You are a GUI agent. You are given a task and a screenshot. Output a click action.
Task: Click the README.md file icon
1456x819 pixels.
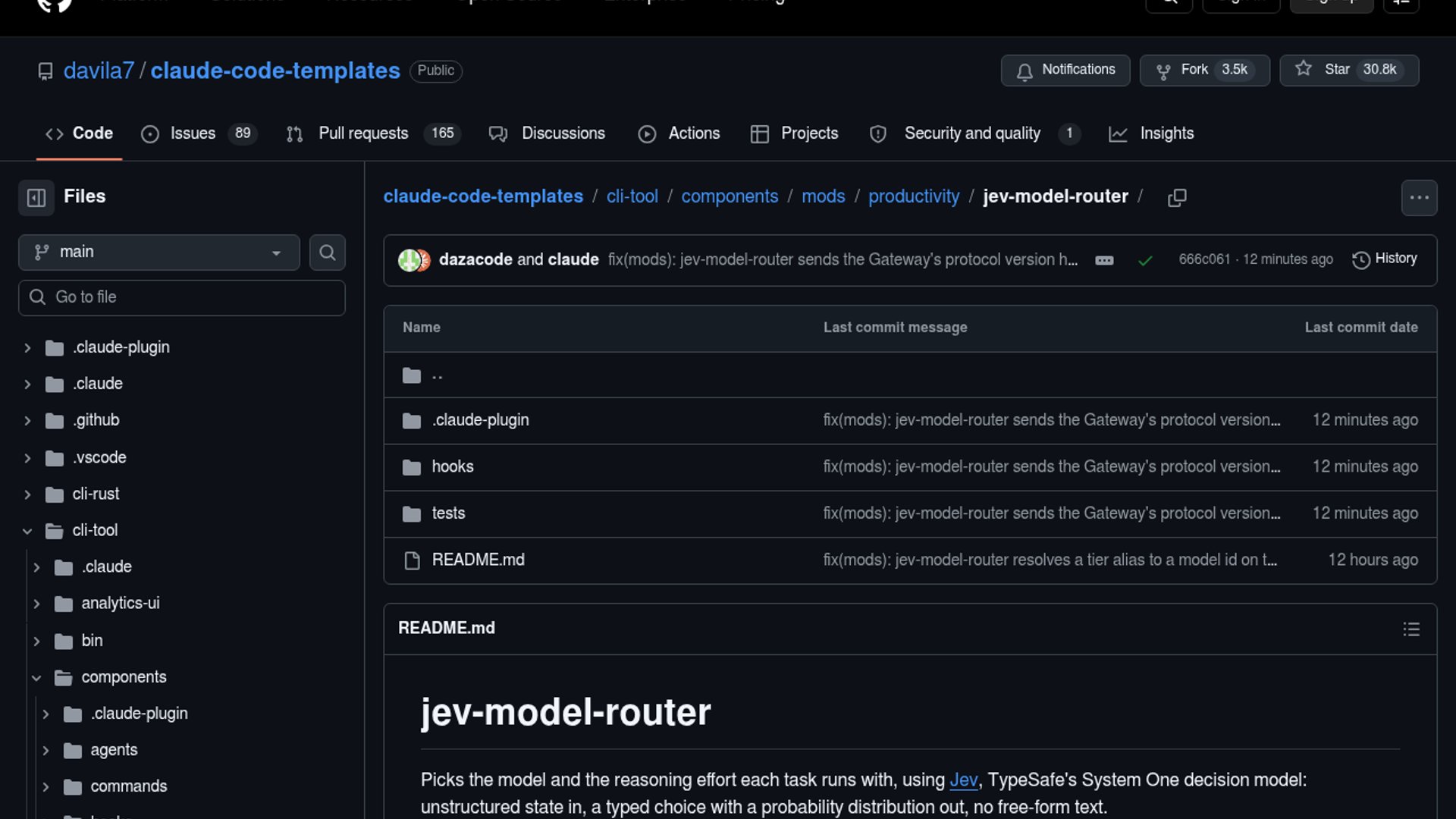pyautogui.click(x=412, y=560)
